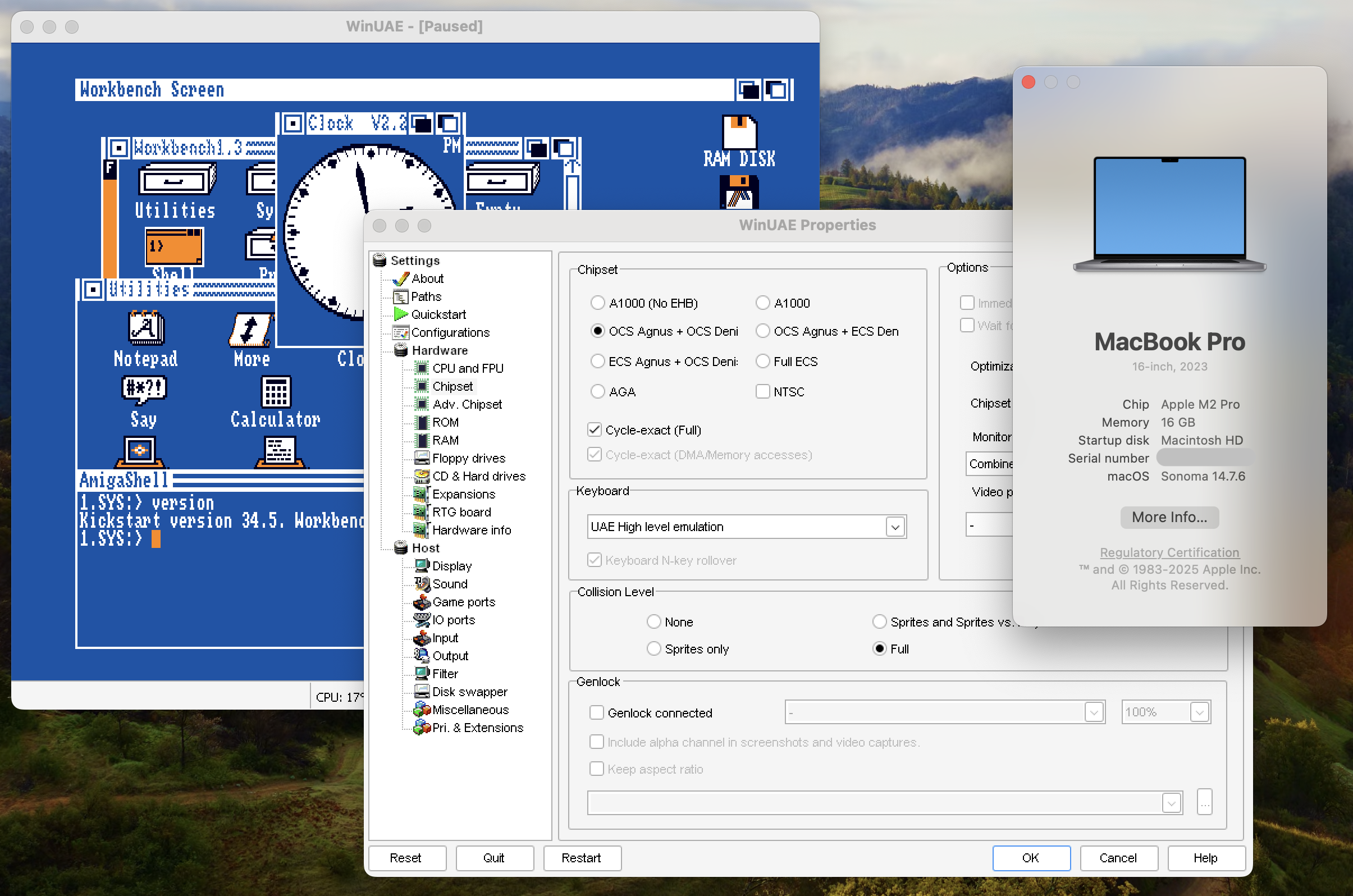Open CD & Hard drives icon

click(x=422, y=476)
